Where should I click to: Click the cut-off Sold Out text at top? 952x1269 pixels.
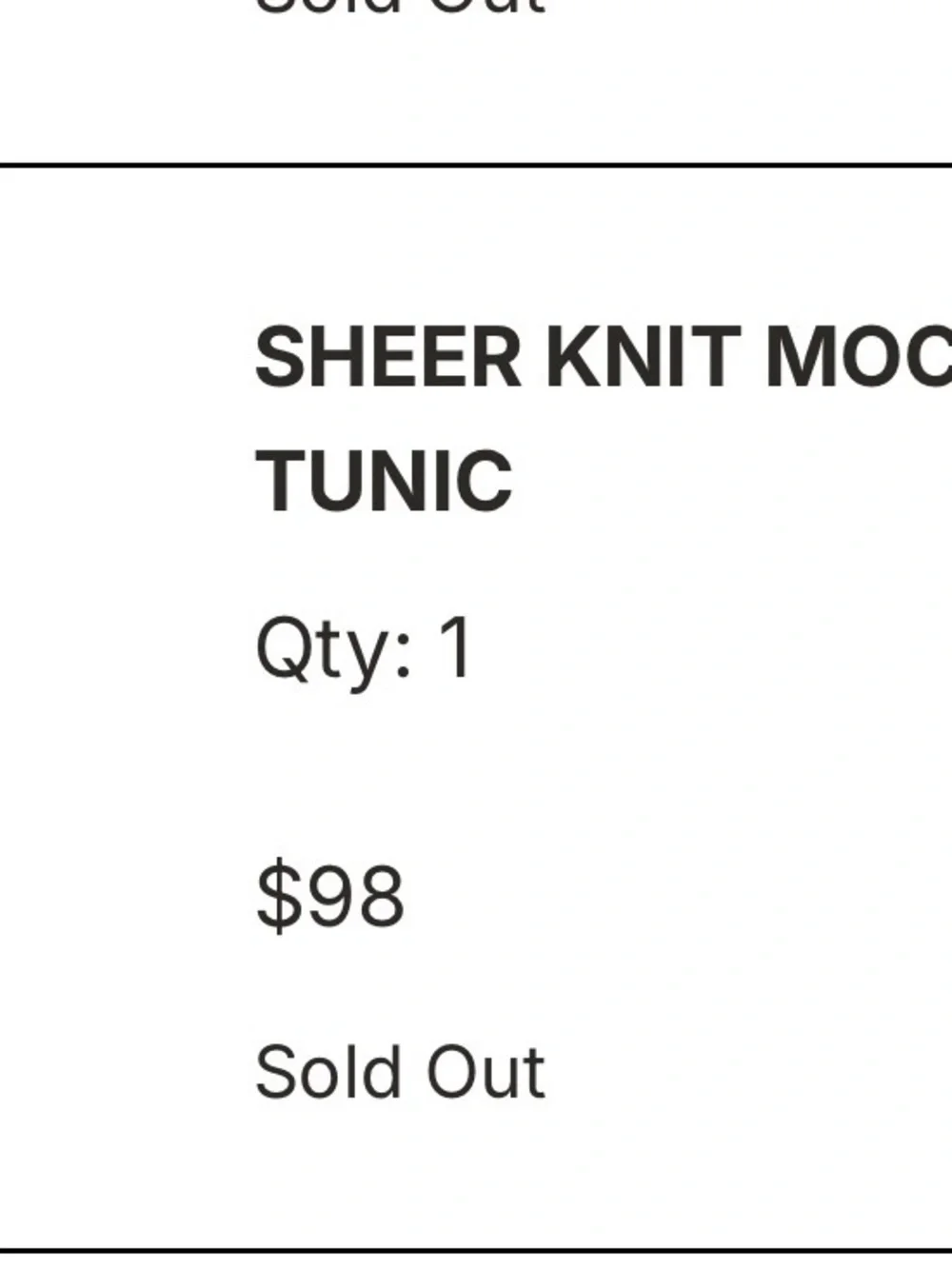pyautogui.click(x=400, y=7)
